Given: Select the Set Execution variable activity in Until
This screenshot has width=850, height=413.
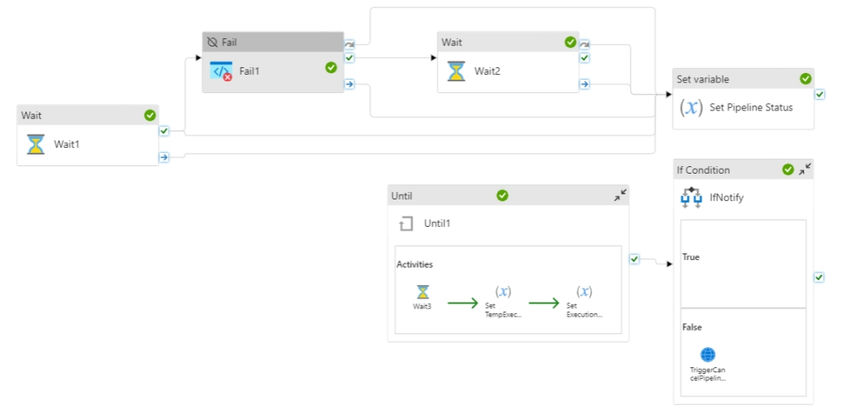Looking at the screenshot, I should point(584,301).
